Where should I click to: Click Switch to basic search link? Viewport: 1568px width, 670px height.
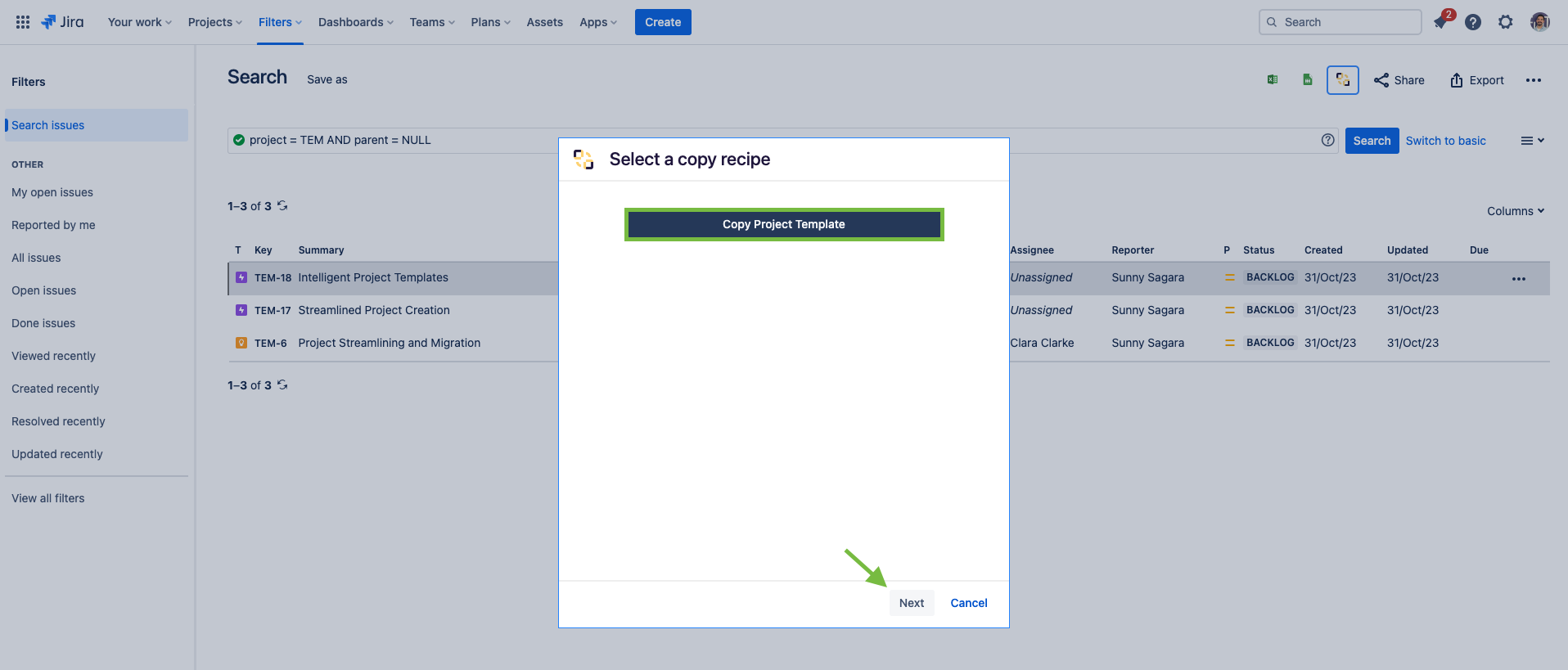(x=1446, y=141)
